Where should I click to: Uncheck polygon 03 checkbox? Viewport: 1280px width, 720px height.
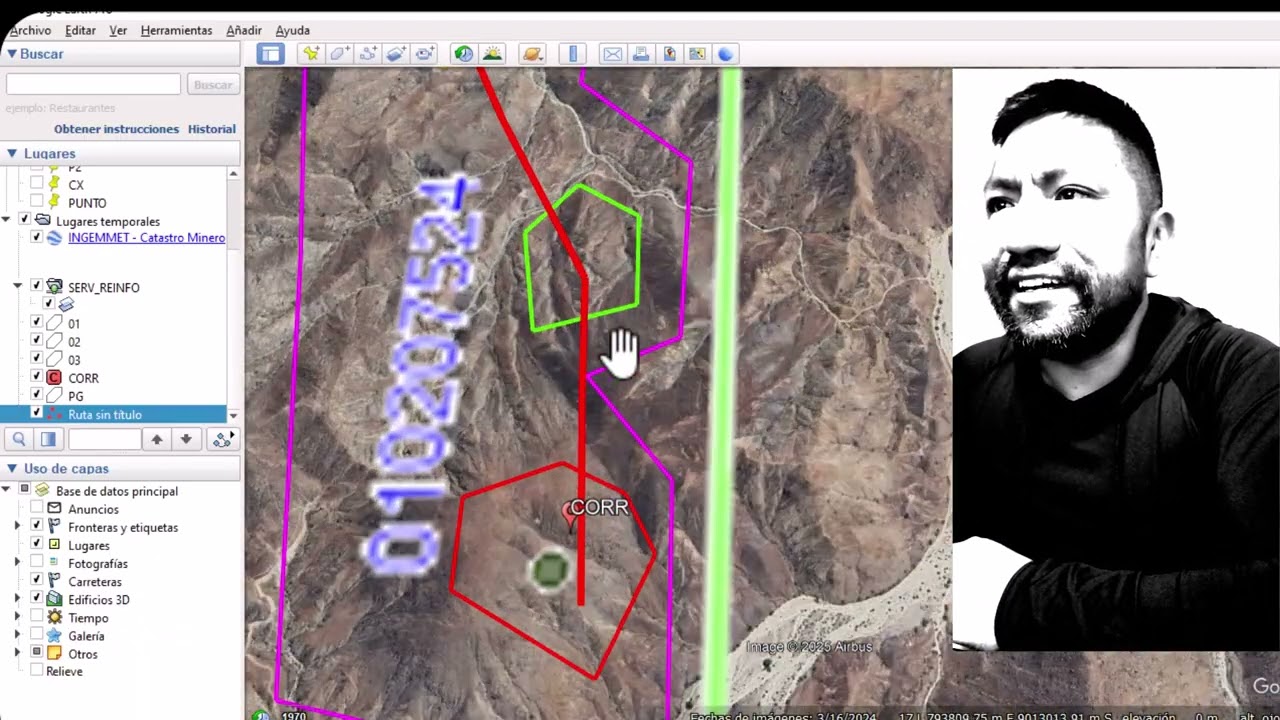coord(37,359)
